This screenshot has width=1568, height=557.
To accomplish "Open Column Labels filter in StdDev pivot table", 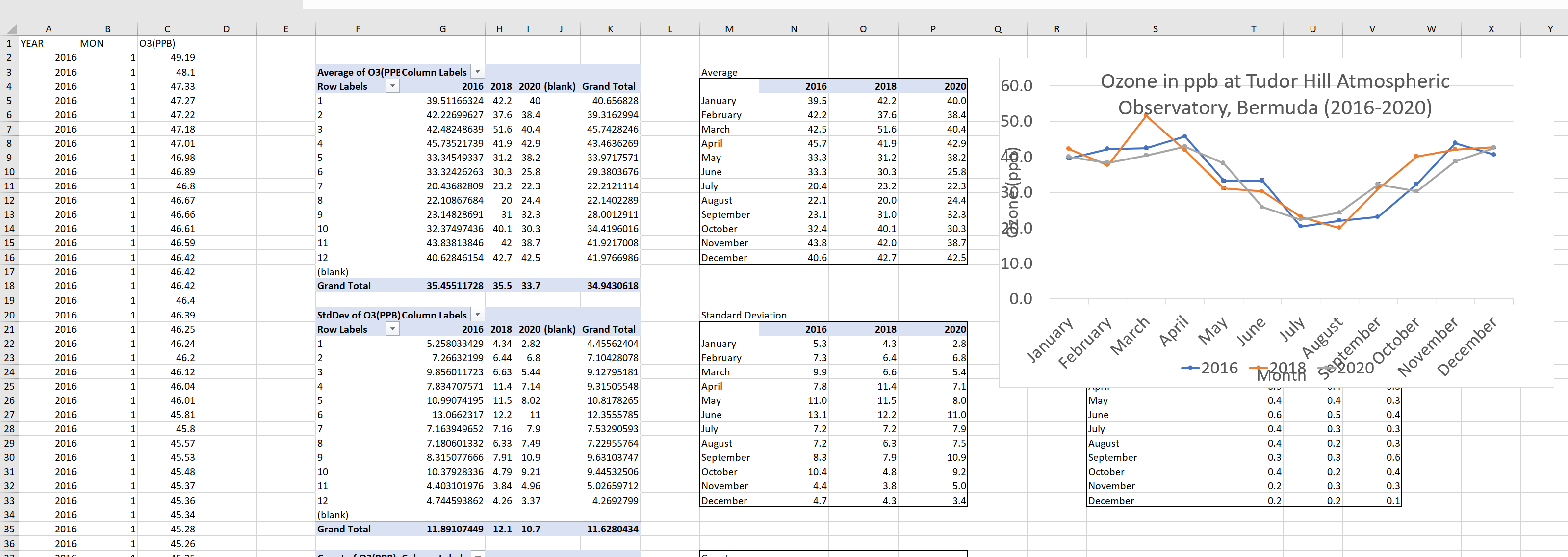I will 478,315.
